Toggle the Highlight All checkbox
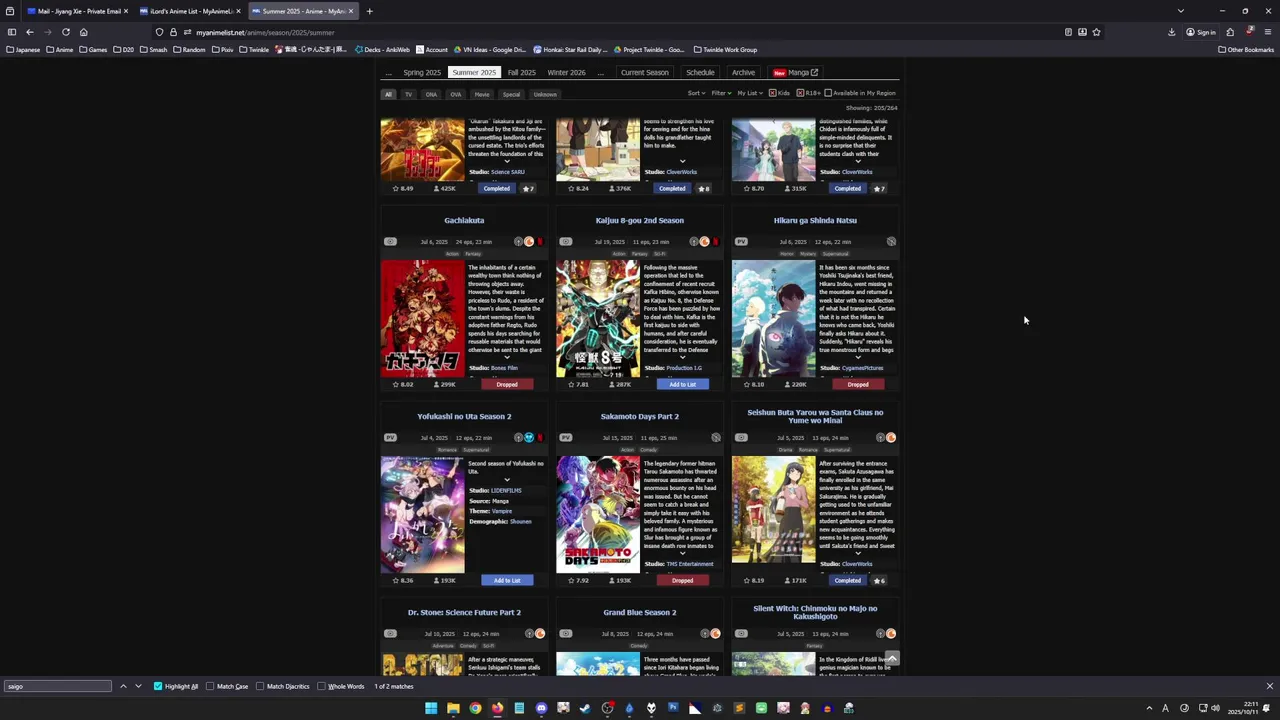 coord(158,686)
